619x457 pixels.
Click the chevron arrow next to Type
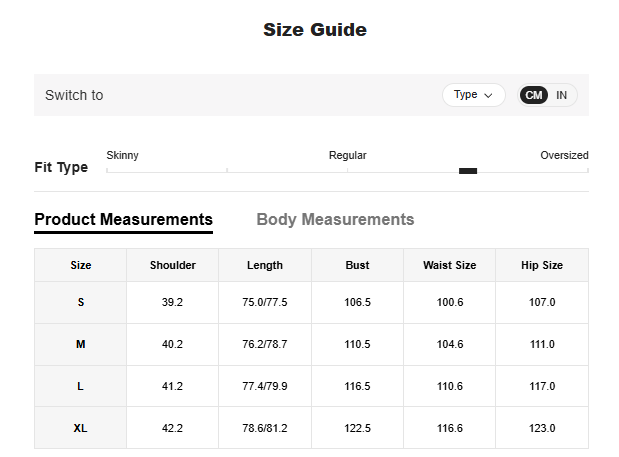(488, 96)
